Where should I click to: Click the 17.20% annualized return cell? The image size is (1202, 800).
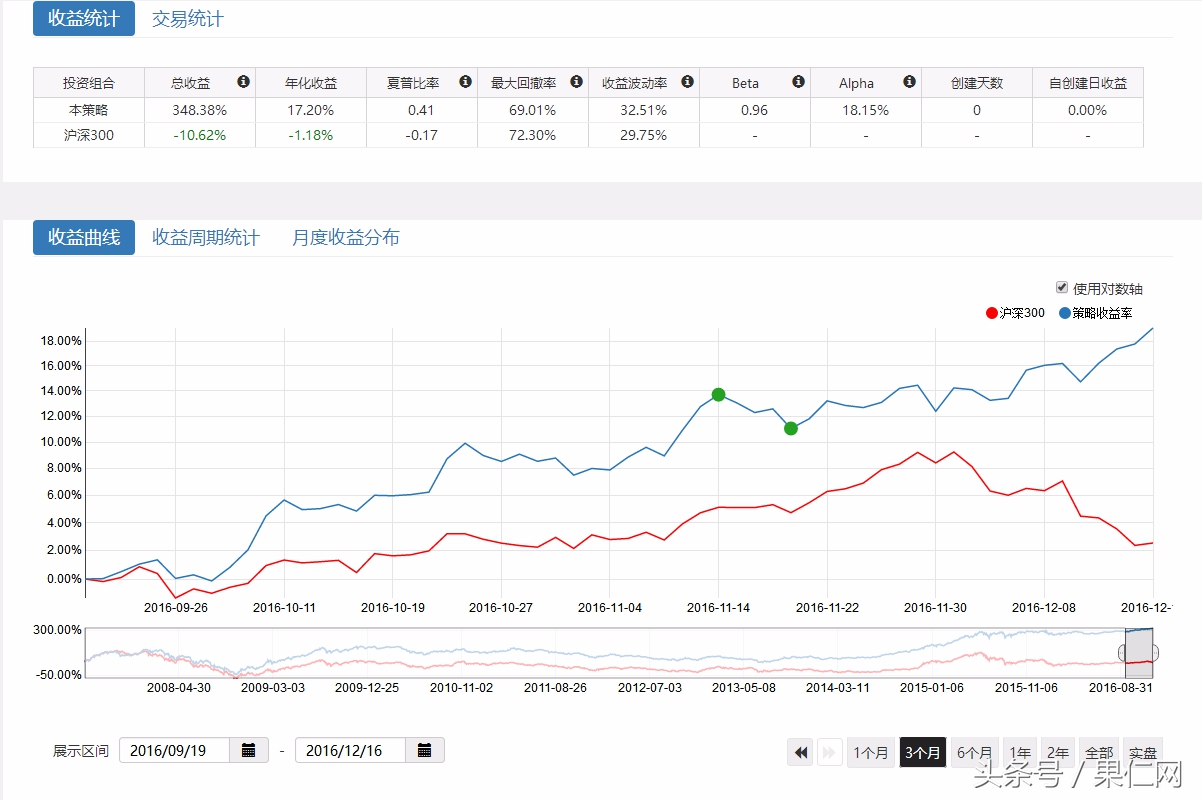click(310, 110)
